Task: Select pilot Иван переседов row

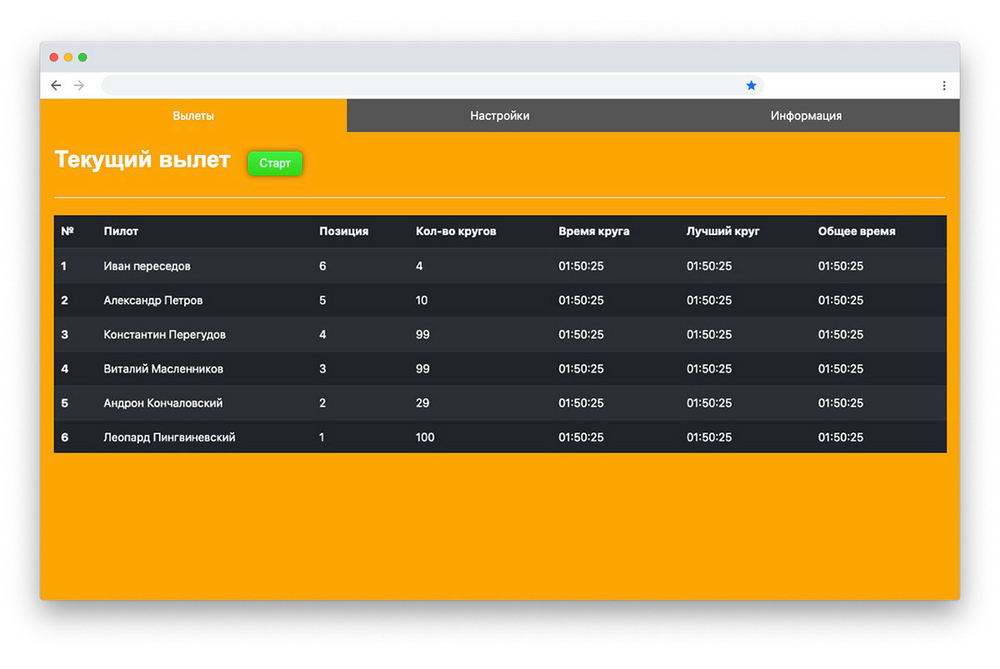Action: tap(147, 266)
